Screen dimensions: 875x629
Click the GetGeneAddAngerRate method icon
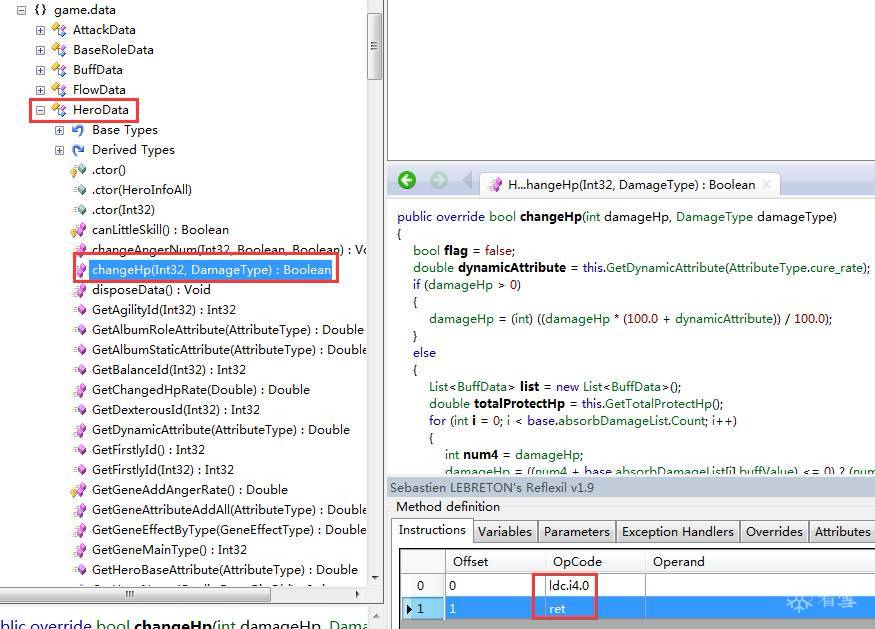(79, 490)
